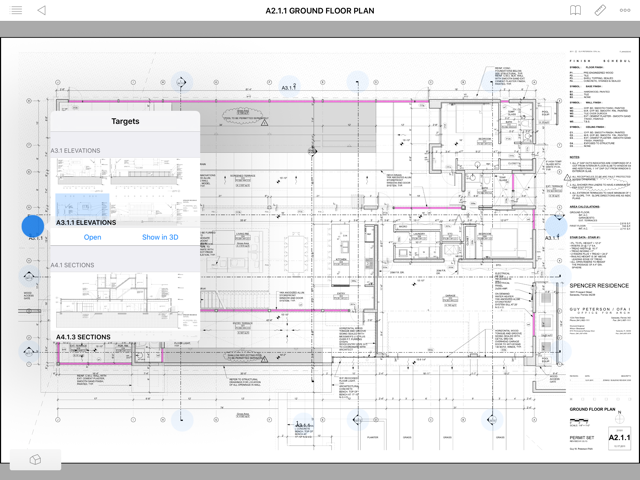Screen dimensions: 640x480
Task: Select the A4.1.3 Sections thumbnail
Action: (x=125, y=301)
